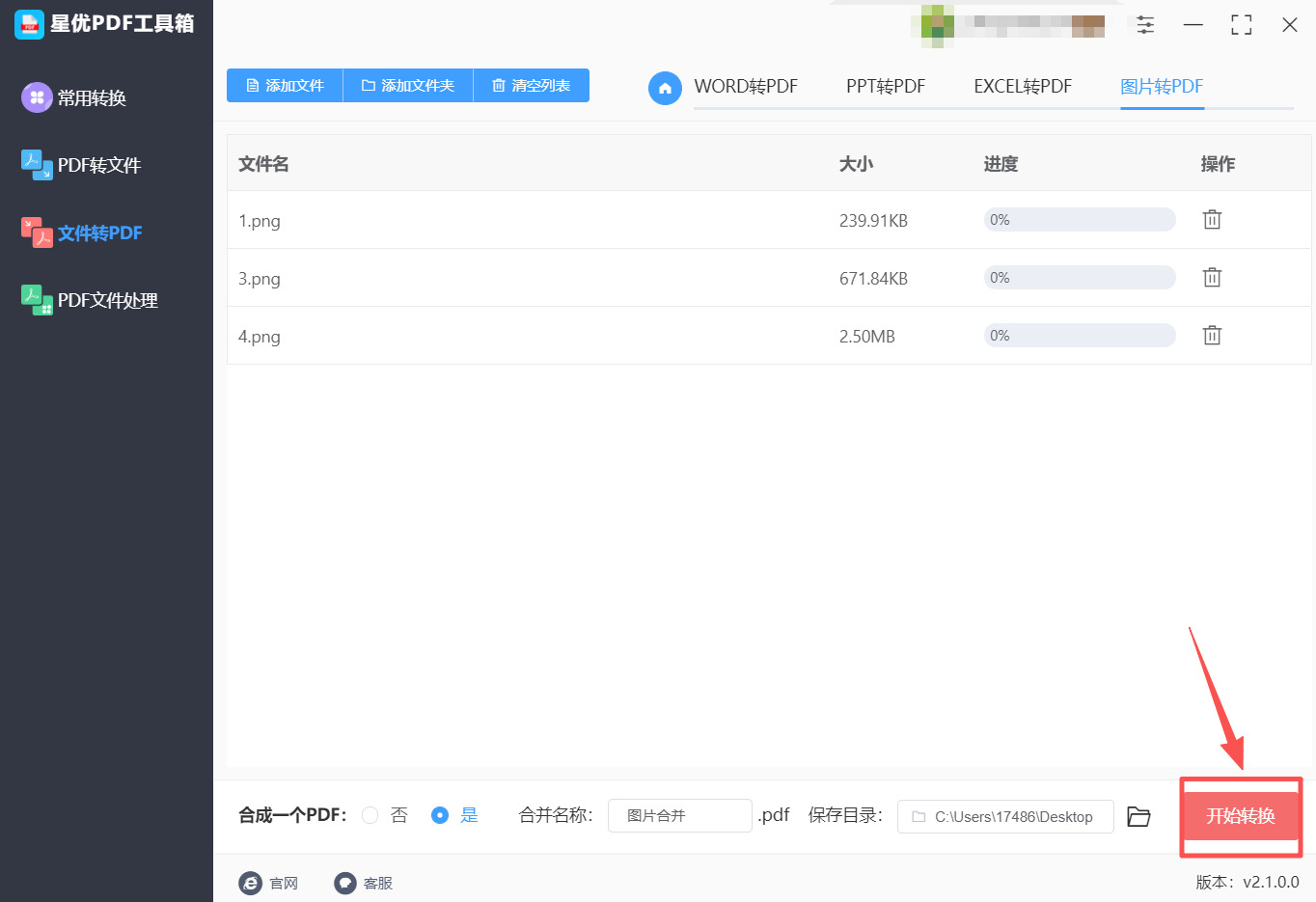The height and width of the screenshot is (902, 1316).
Task: Delete 1.png using its trash icon
Action: pyautogui.click(x=1213, y=220)
